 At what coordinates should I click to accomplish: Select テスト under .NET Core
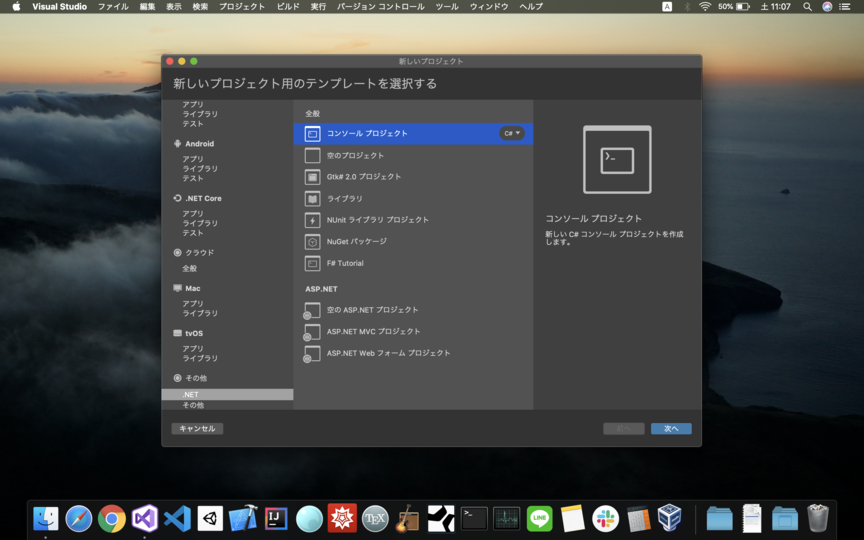pyautogui.click(x=193, y=233)
